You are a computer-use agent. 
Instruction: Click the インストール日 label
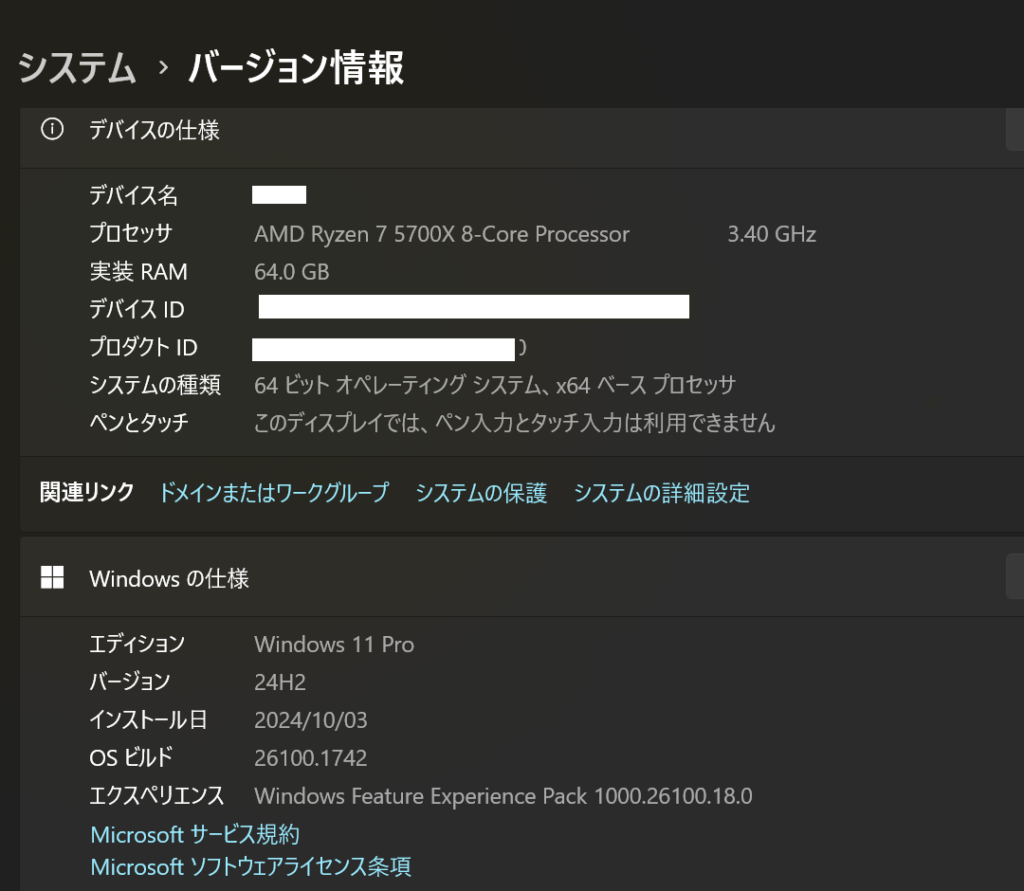coord(148,719)
